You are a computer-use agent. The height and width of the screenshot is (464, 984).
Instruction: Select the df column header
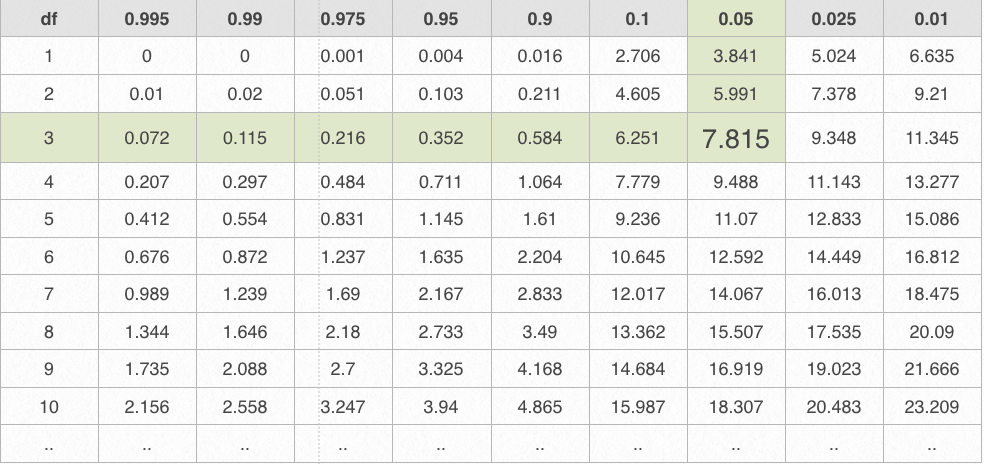coord(48,19)
